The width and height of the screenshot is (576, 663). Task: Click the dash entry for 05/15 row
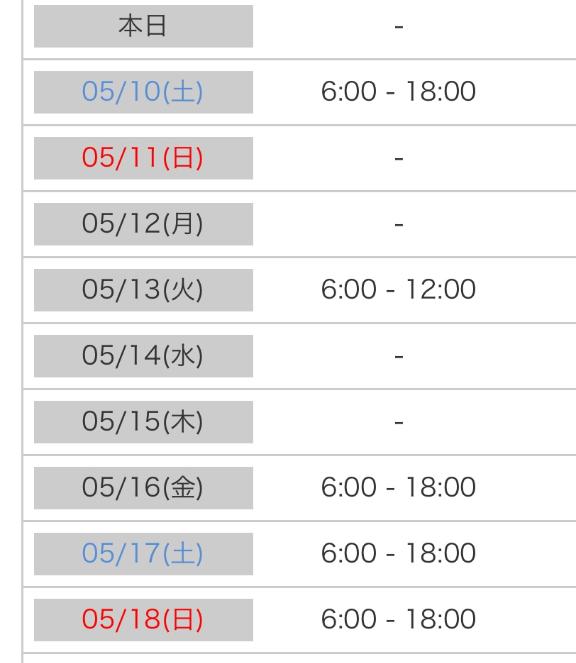click(399, 423)
